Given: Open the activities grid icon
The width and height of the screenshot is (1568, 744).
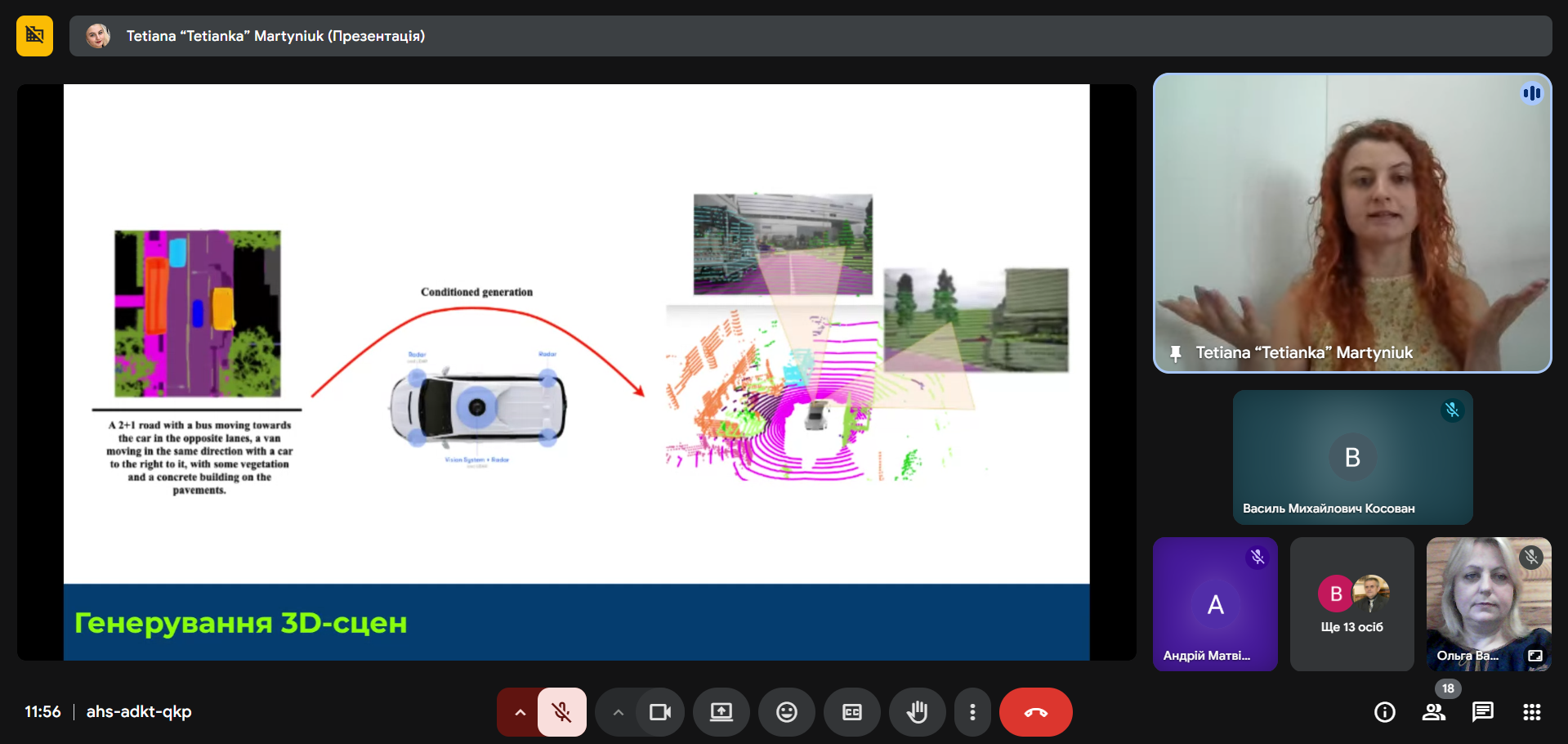Looking at the screenshot, I should tap(1532, 712).
